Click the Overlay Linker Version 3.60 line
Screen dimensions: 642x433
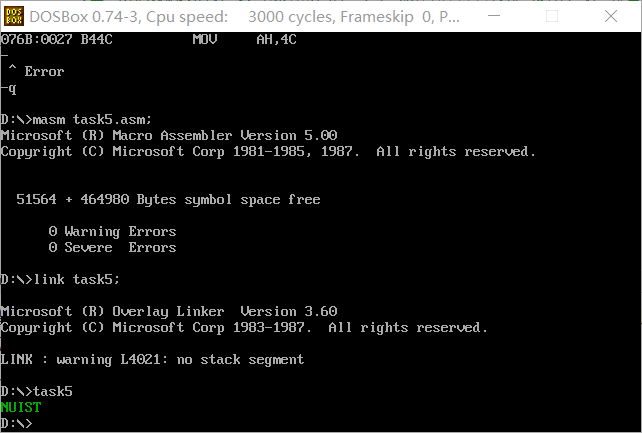(169, 311)
